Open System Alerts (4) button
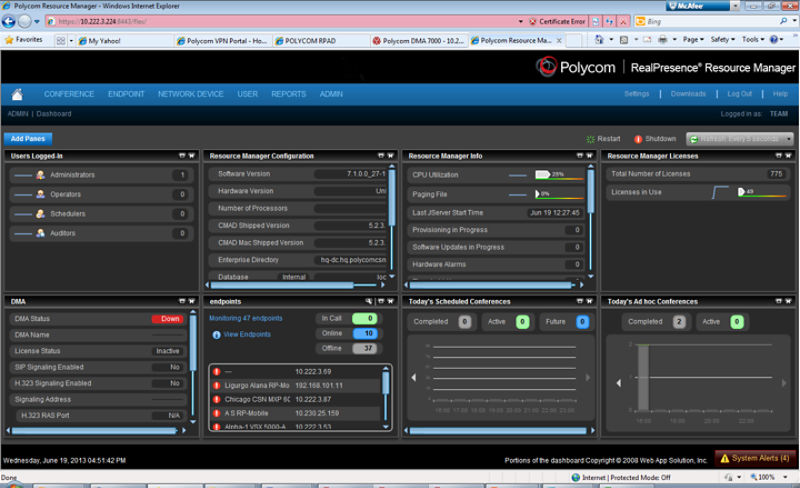Viewport: 800px width, 488px height. [x=755, y=458]
